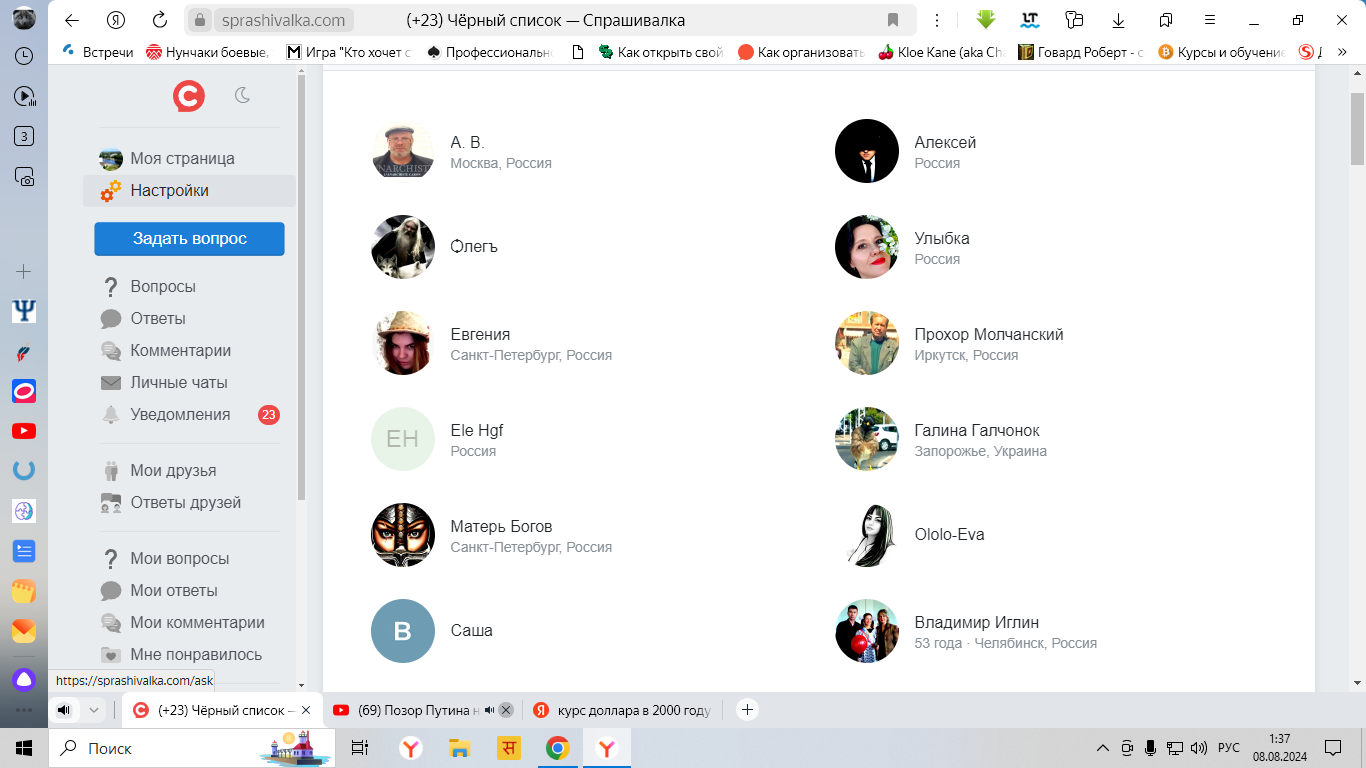Open Прохор Молчанский profile link

[989, 334]
